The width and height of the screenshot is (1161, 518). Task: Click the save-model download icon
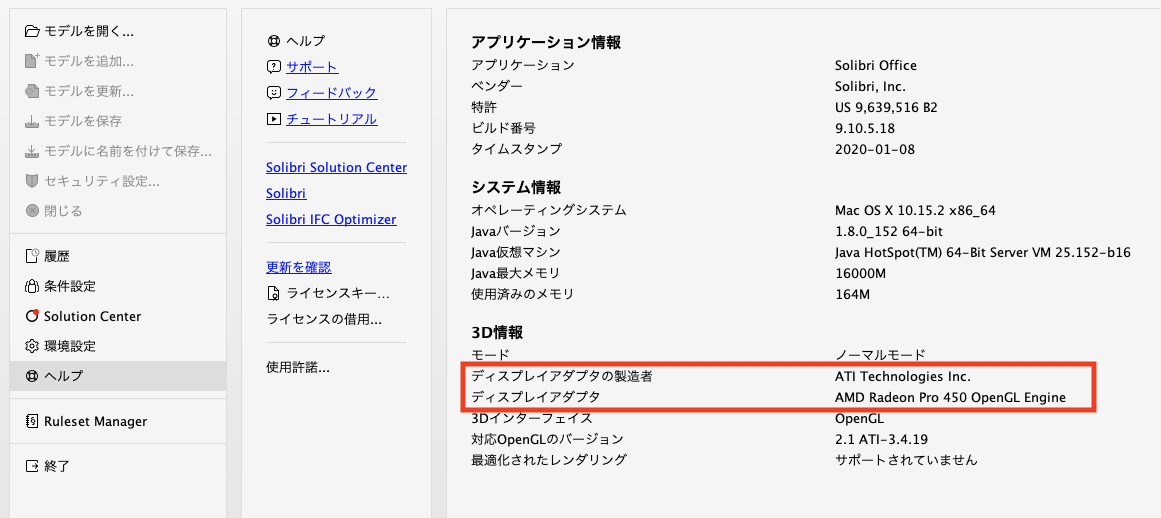pos(32,121)
